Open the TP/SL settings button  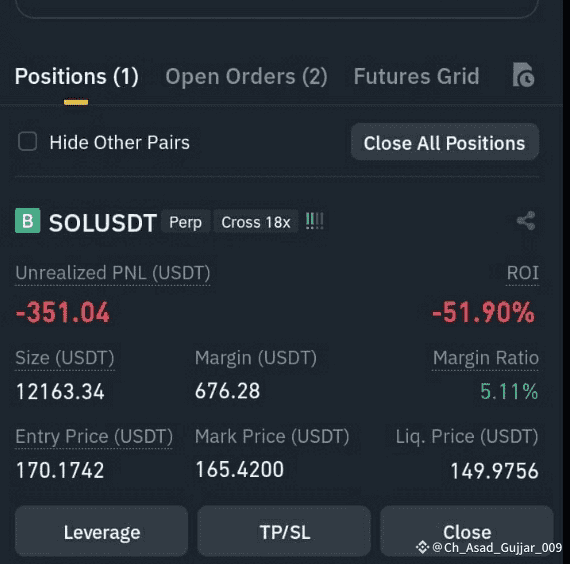[284, 532]
